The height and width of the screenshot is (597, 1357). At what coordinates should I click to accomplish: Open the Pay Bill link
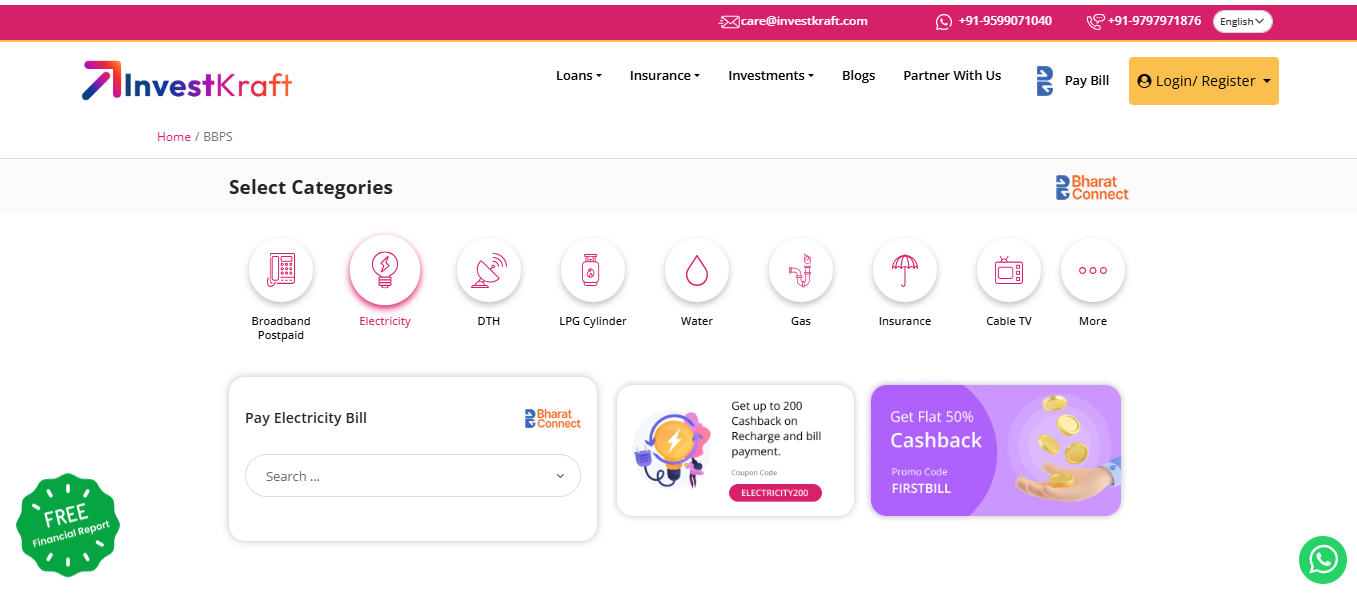click(1087, 81)
